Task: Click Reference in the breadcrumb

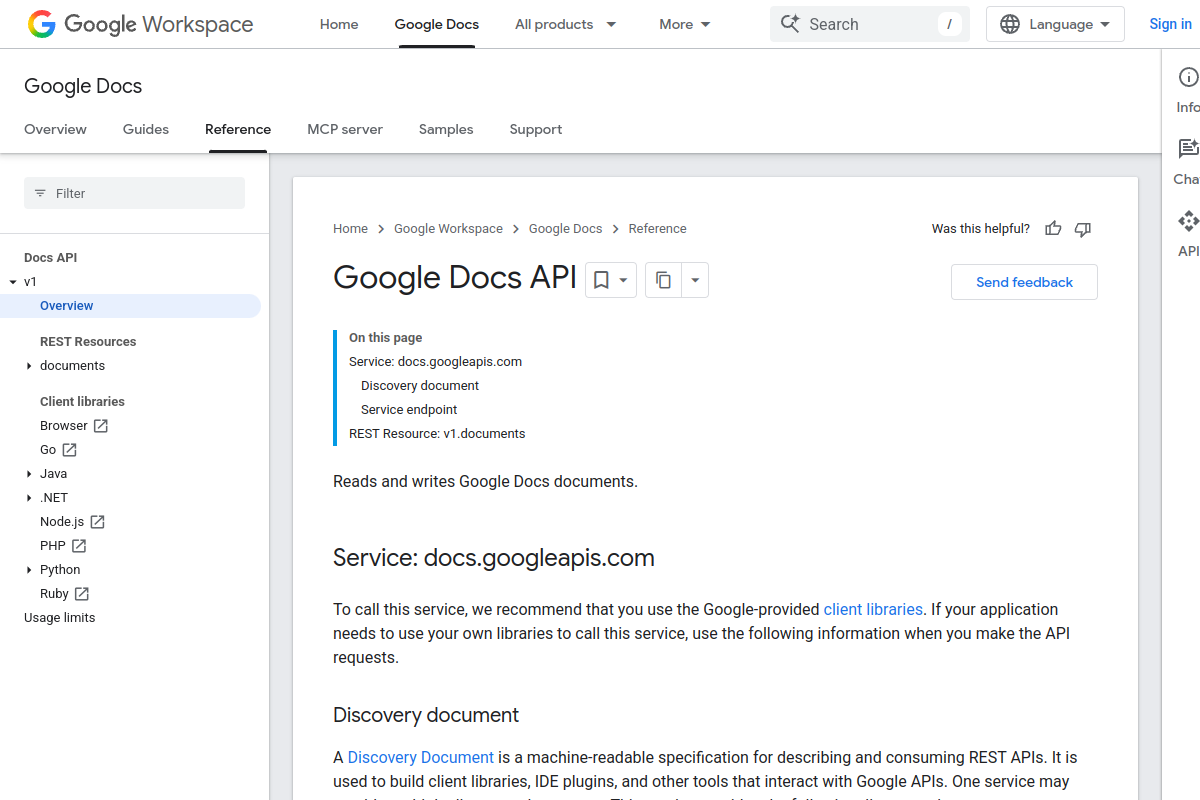Action: coord(657,229)
